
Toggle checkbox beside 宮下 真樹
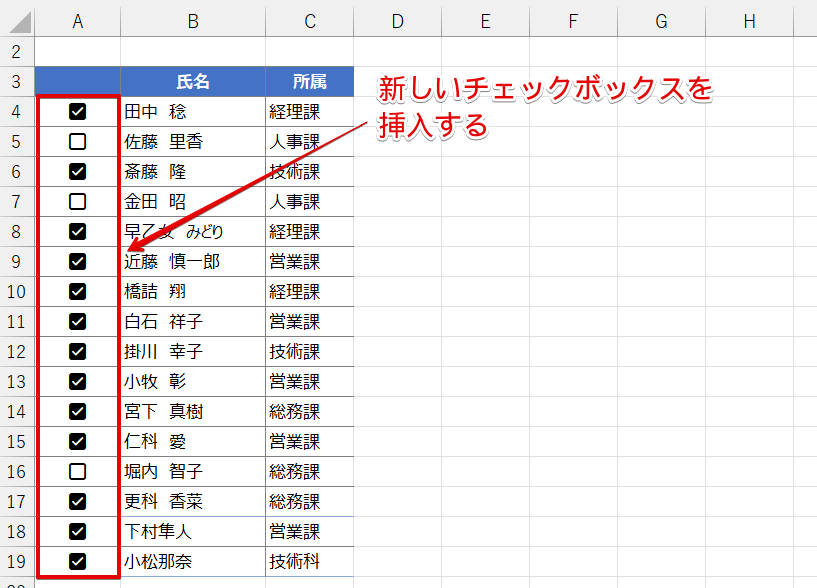(78, 412)
